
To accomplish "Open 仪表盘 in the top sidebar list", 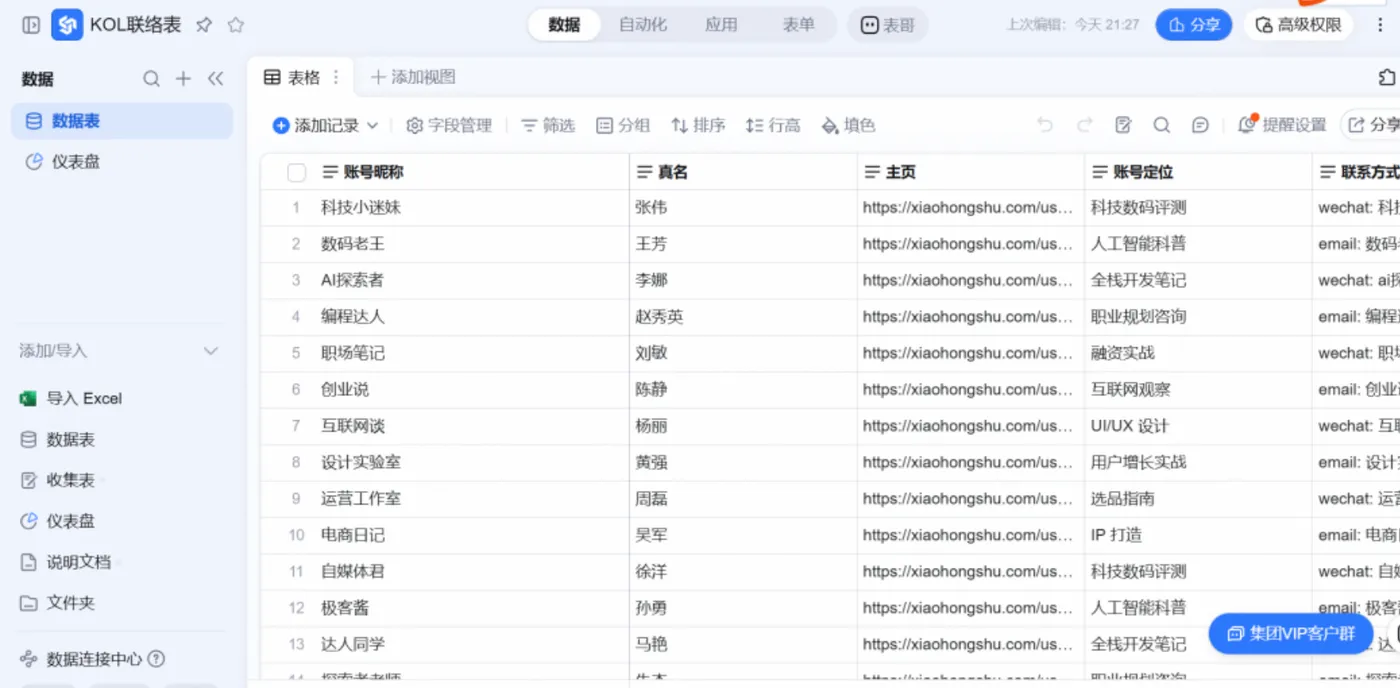I will [122, 161].
